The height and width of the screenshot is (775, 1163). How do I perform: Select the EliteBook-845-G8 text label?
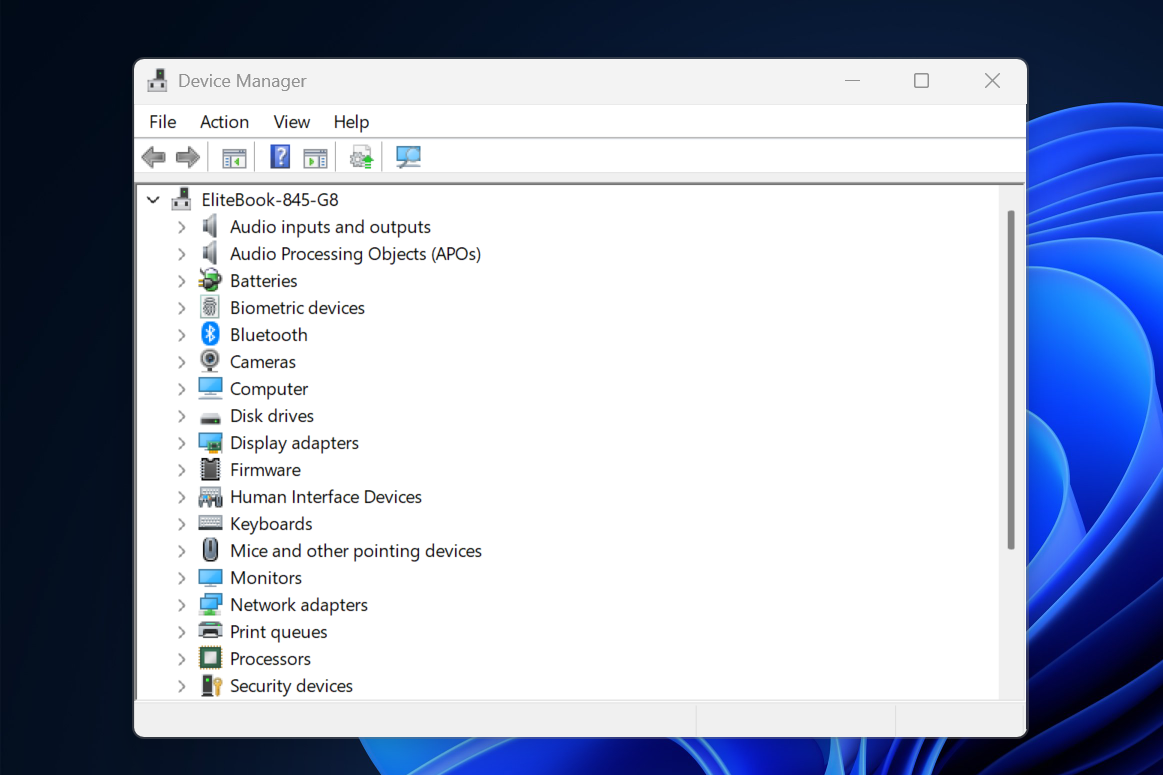270,199
